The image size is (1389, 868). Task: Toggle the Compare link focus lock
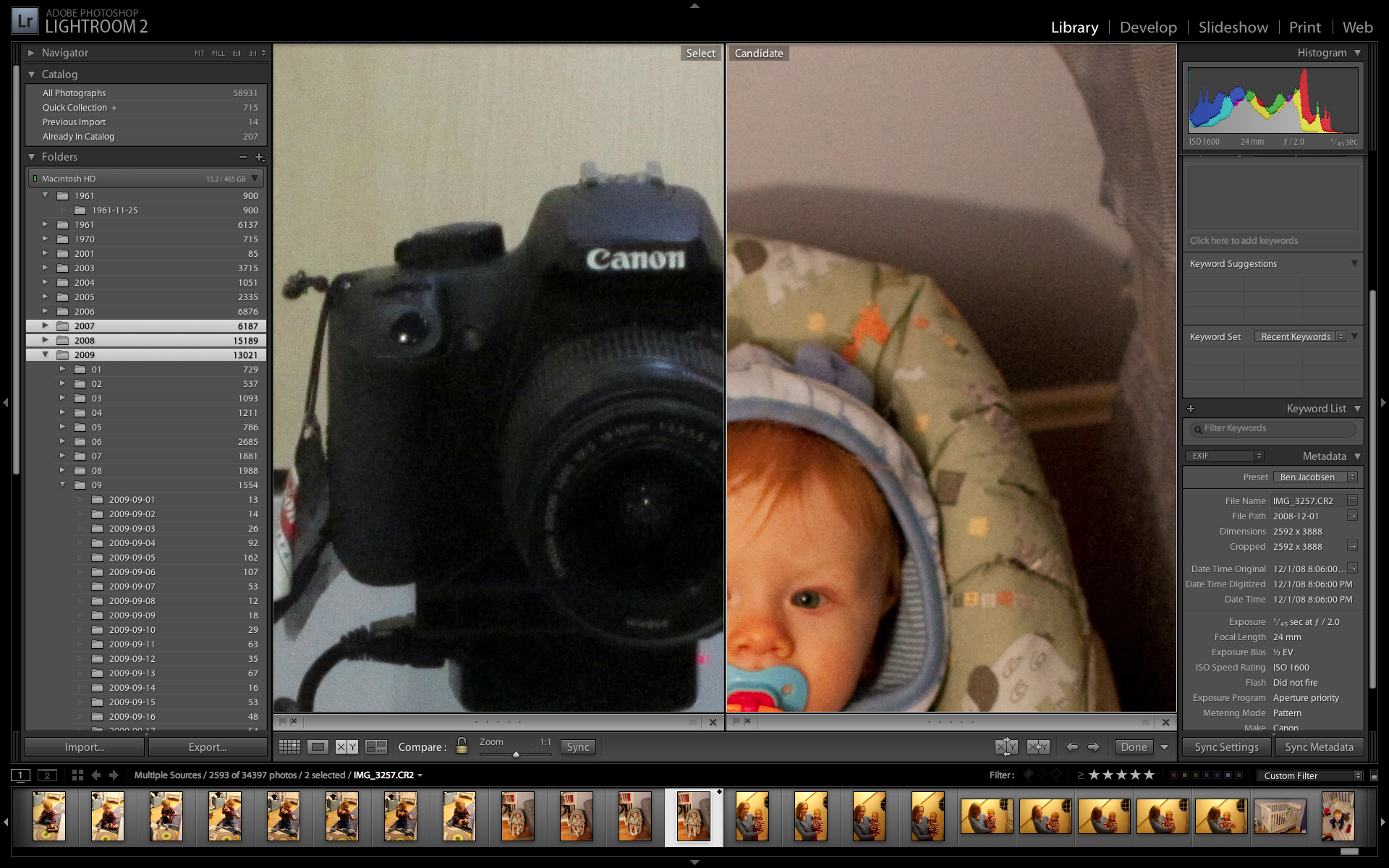462,746
